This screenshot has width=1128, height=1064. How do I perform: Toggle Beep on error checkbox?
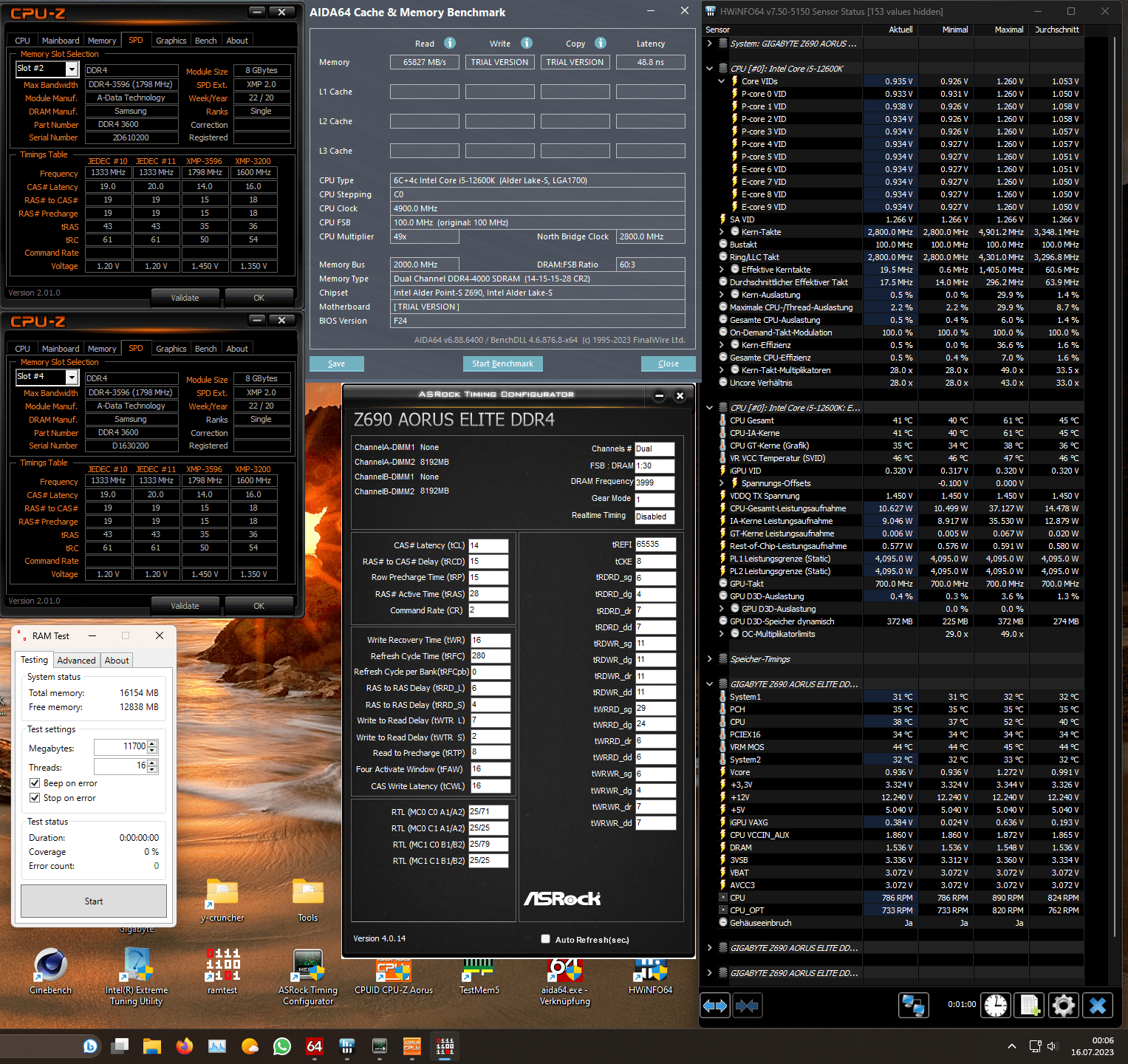point(35,783)
